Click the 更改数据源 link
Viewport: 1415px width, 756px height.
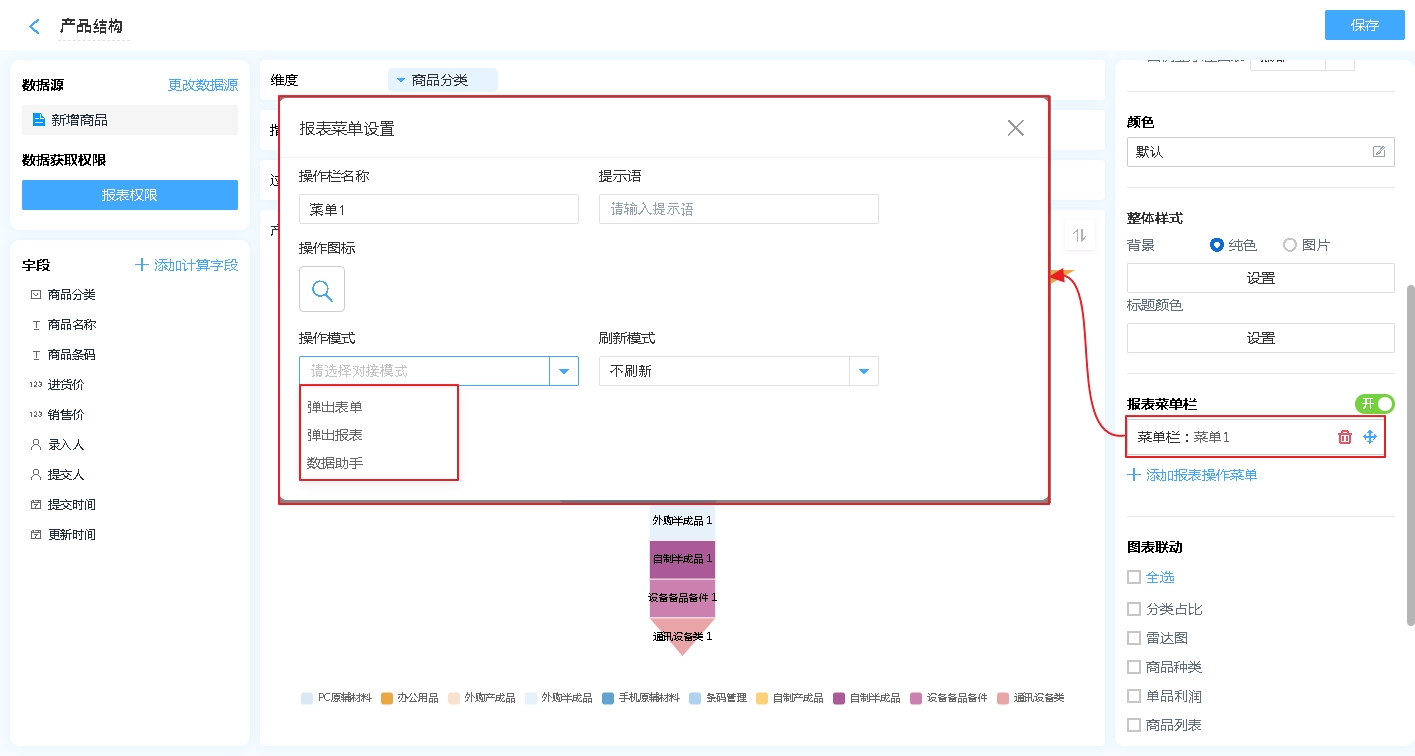coord(203,85)
